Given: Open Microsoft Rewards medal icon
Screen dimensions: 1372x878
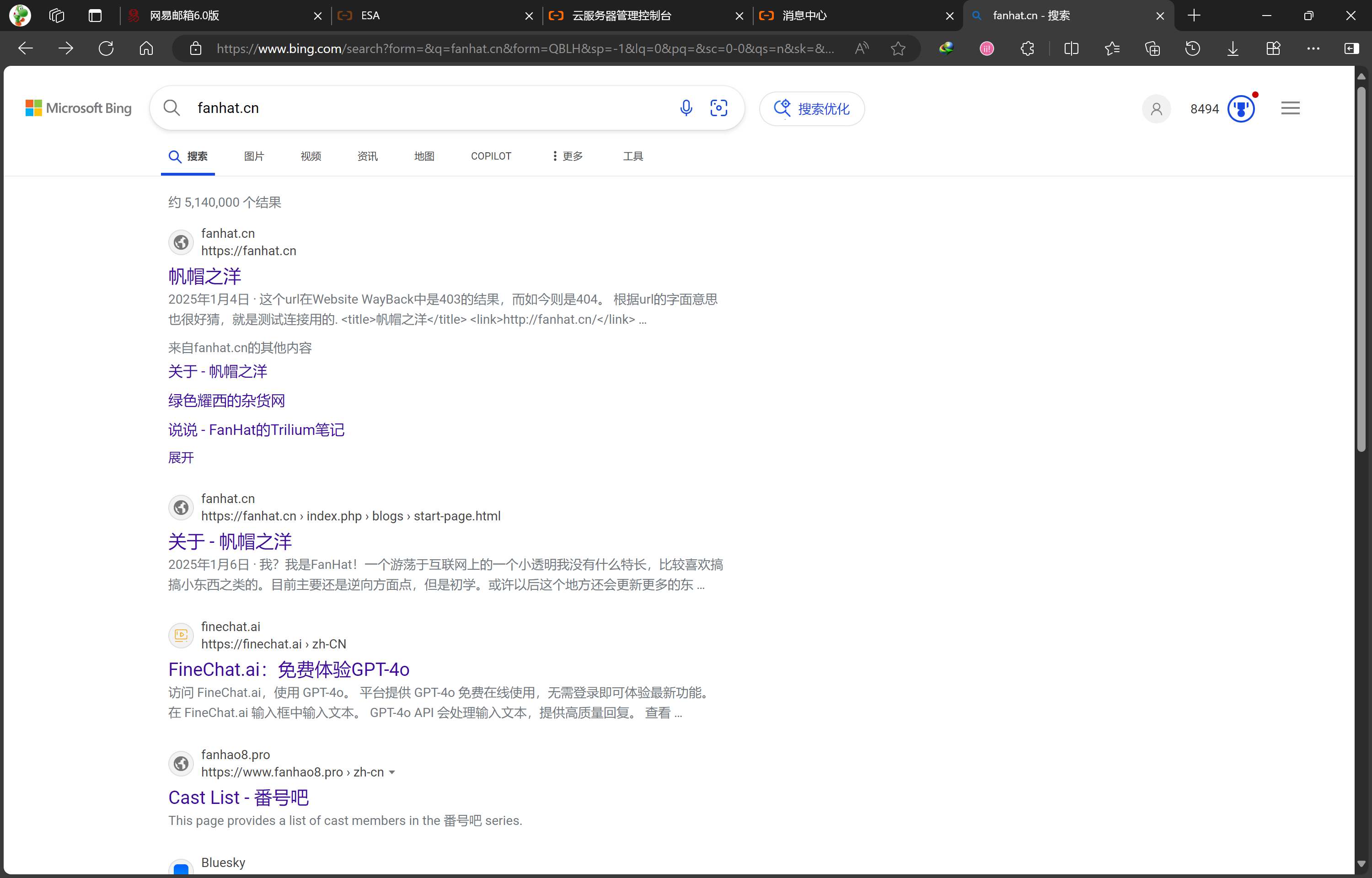Looking at the screenshot, I should point(1242,108).
